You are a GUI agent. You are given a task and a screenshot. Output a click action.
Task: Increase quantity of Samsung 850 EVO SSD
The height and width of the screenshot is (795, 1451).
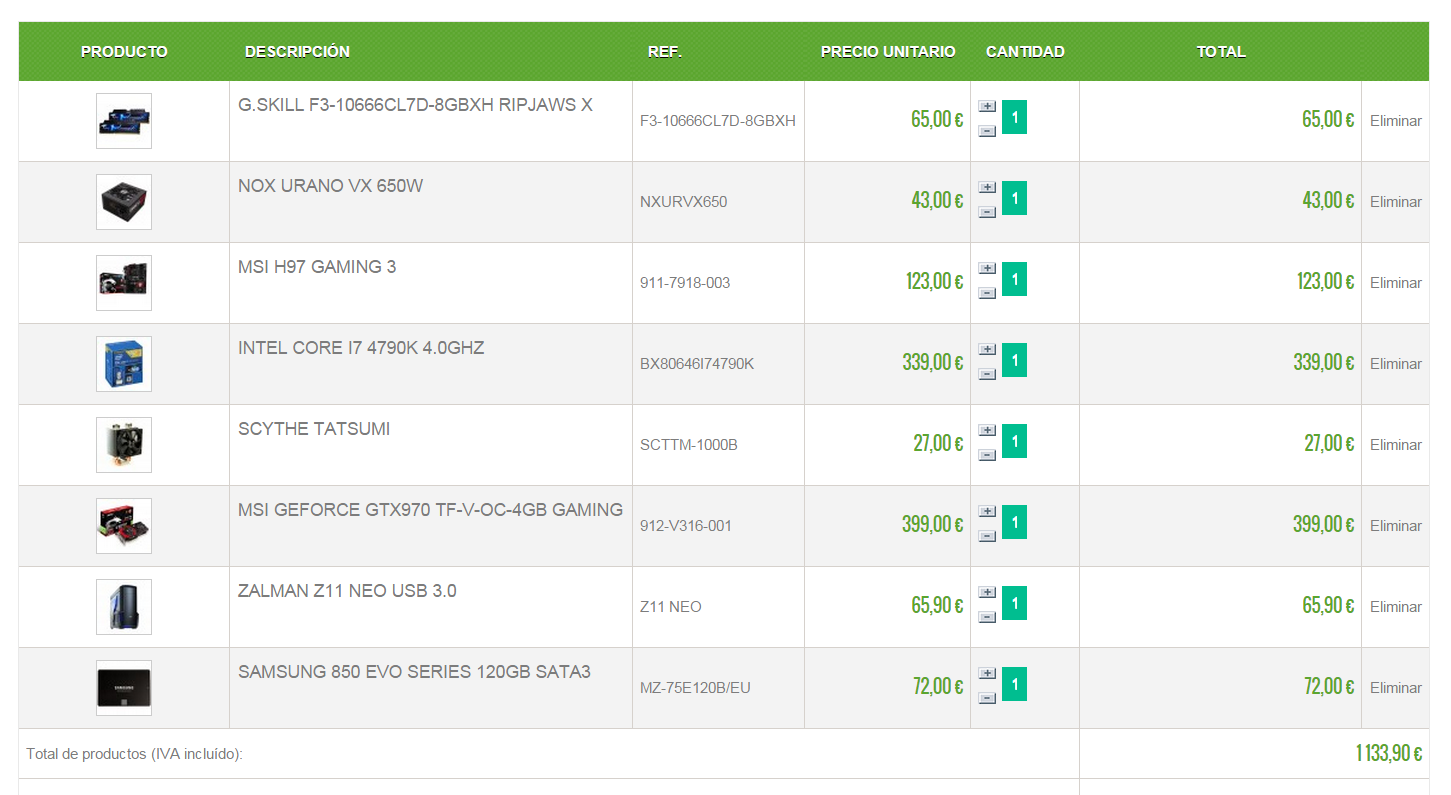tap(987, 673)
